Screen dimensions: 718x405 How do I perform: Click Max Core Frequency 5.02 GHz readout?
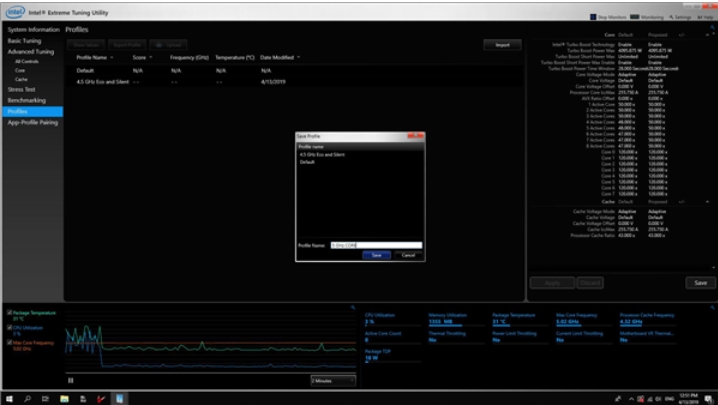coord(567,322)
